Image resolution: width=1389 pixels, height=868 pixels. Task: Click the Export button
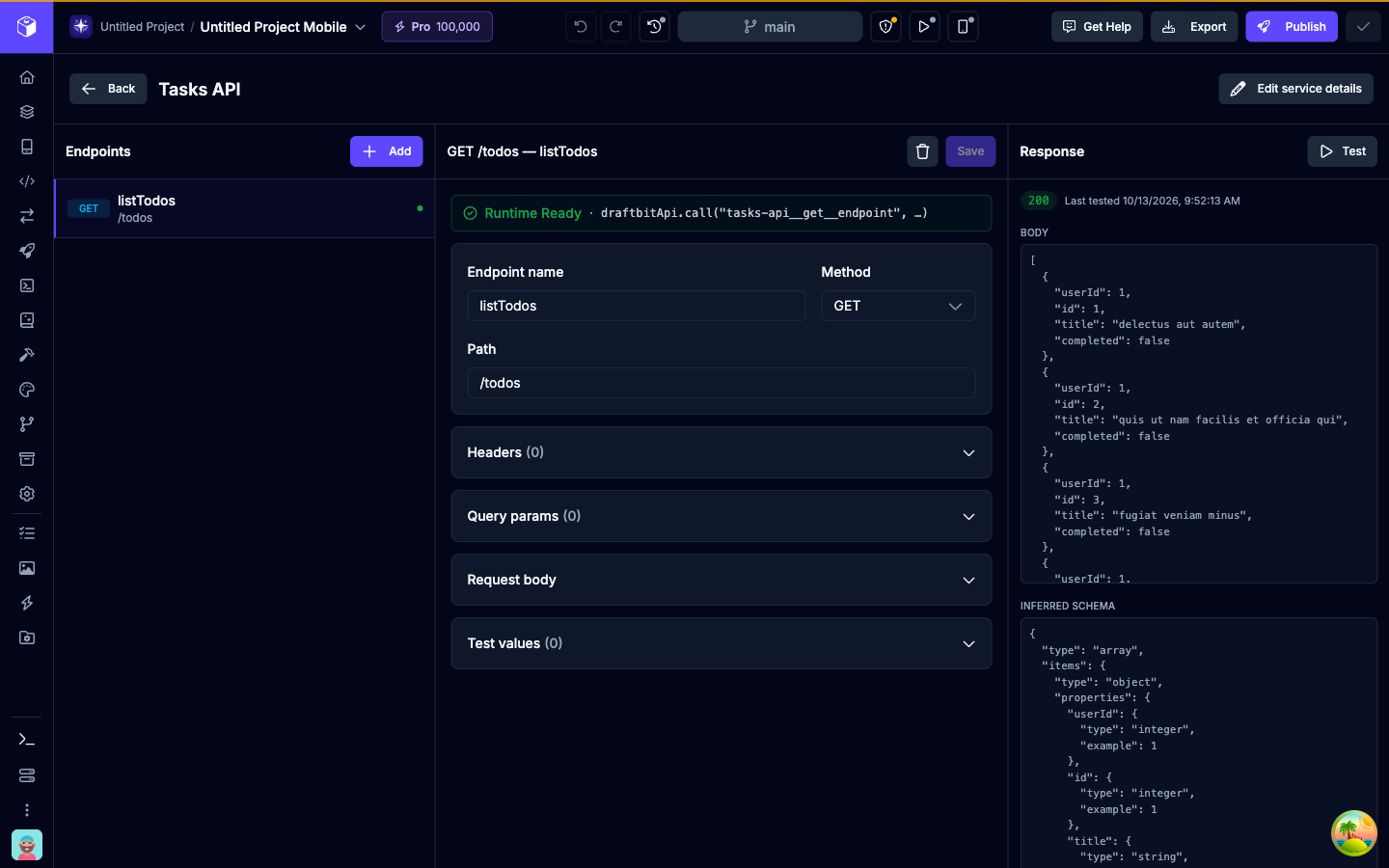click(x=1194, y=27)
